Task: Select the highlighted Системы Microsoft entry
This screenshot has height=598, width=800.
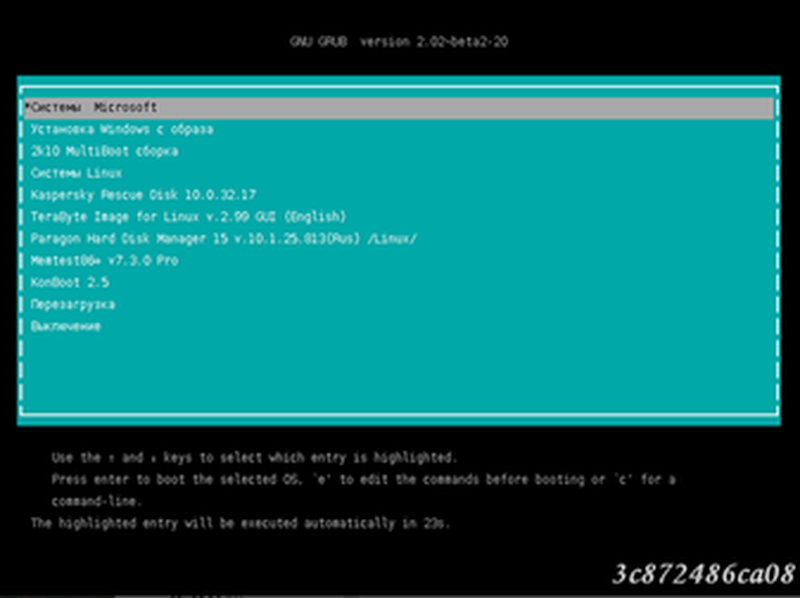Action: 398,108
